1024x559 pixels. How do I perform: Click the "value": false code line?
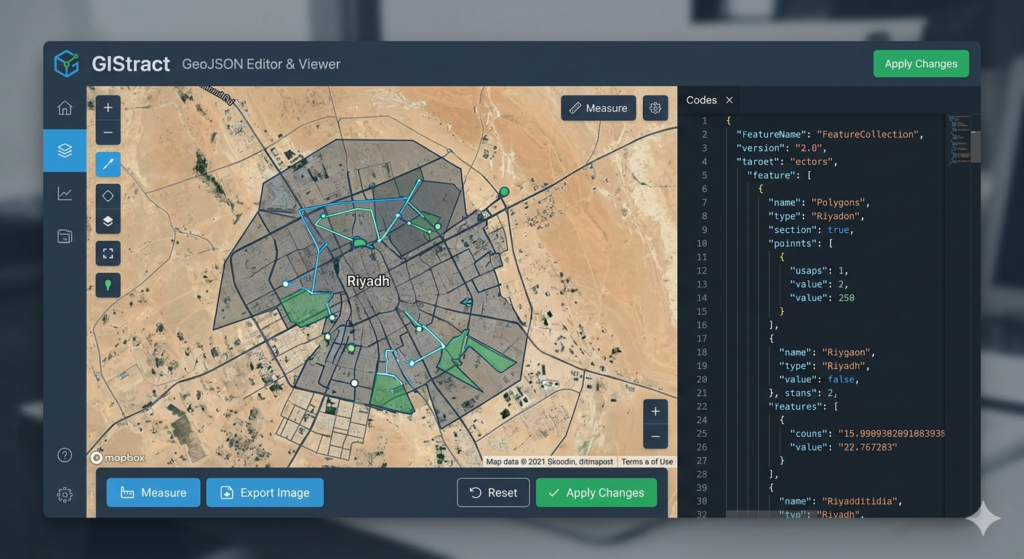click(x=818, y=379)
